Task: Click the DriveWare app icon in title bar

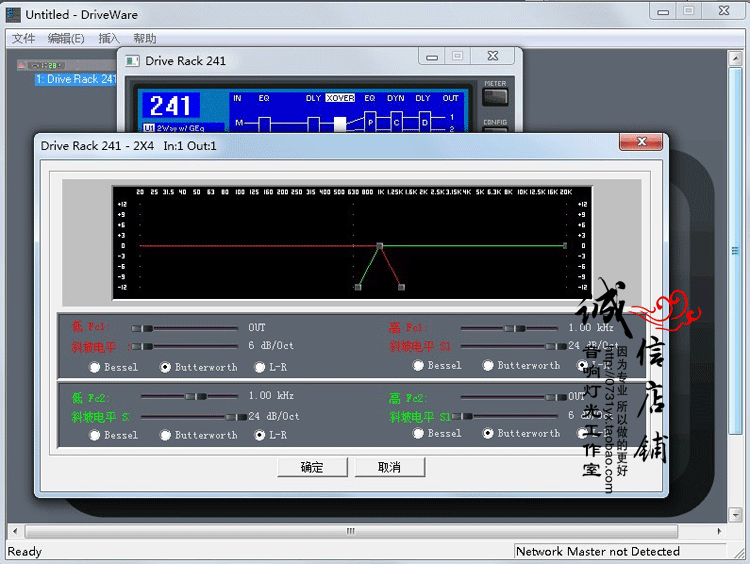Action: [x=13, y=14]
